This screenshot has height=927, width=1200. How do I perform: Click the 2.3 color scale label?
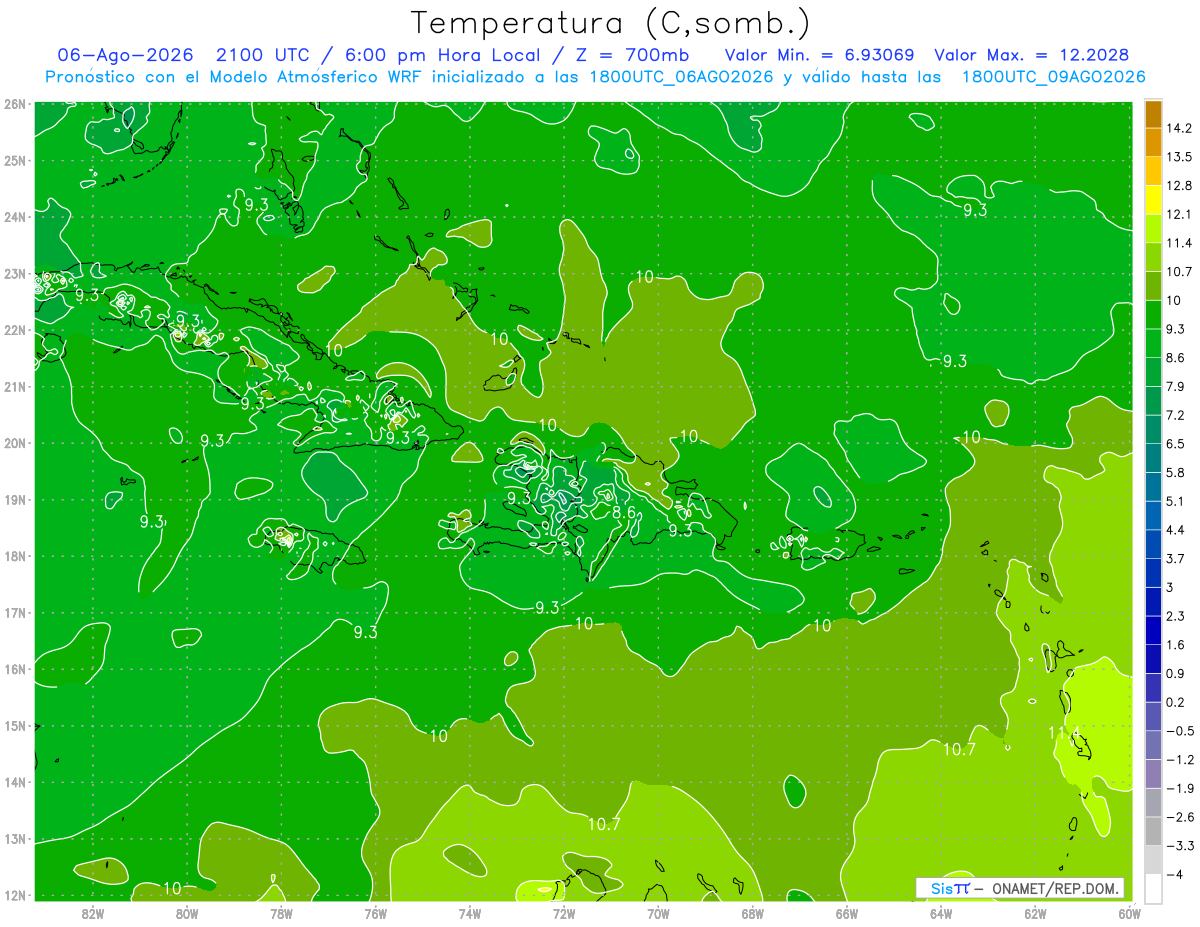tap(1176, 616)
